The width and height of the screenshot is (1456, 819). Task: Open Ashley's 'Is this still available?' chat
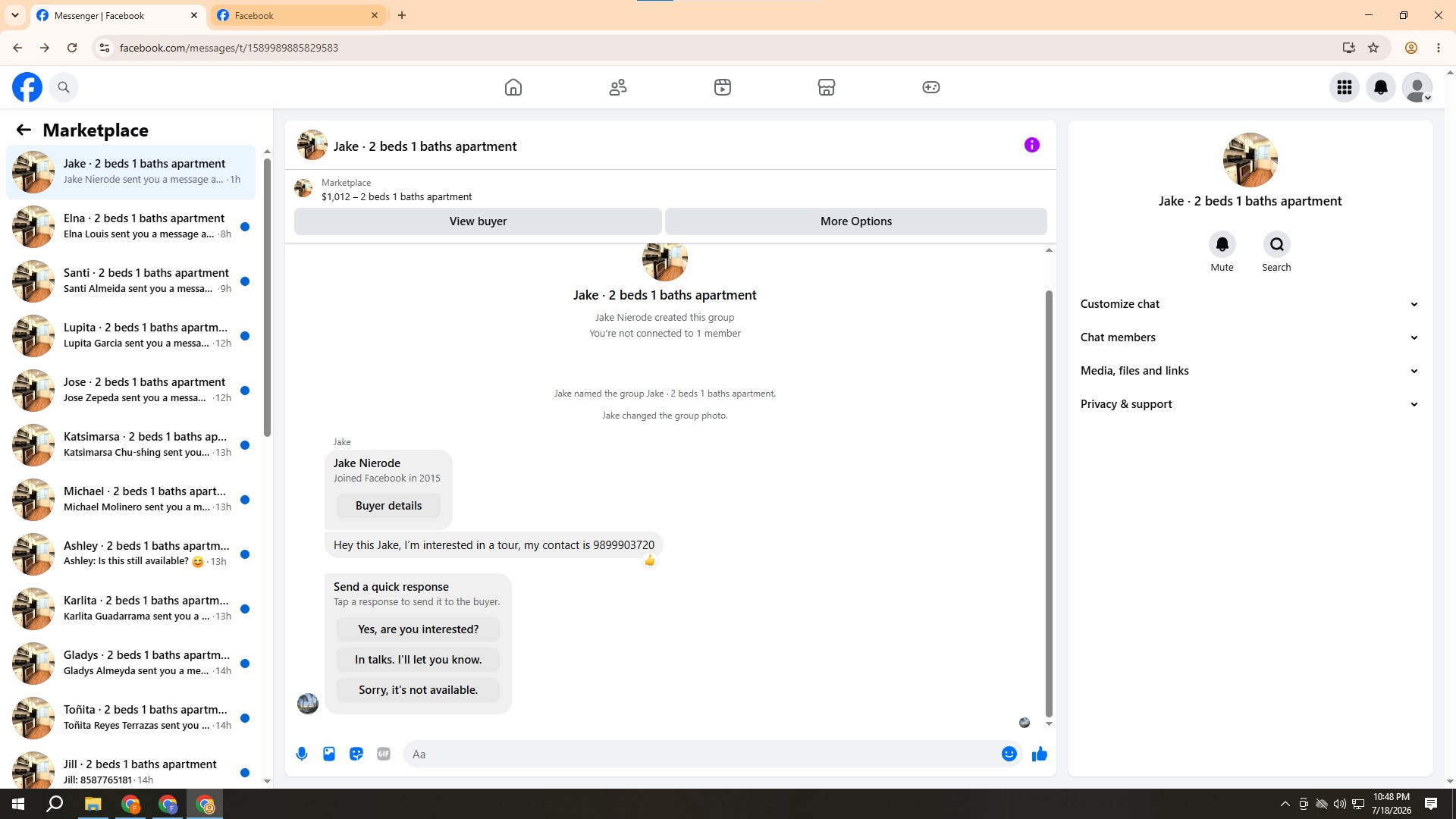[x=131, y=554]
